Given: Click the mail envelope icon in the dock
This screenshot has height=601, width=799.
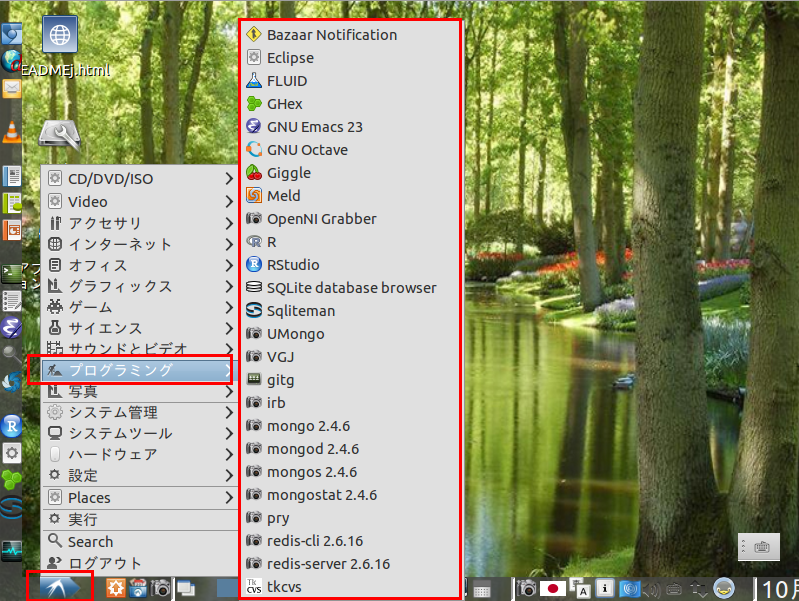Looking at the screenshot, I should 11,88.
